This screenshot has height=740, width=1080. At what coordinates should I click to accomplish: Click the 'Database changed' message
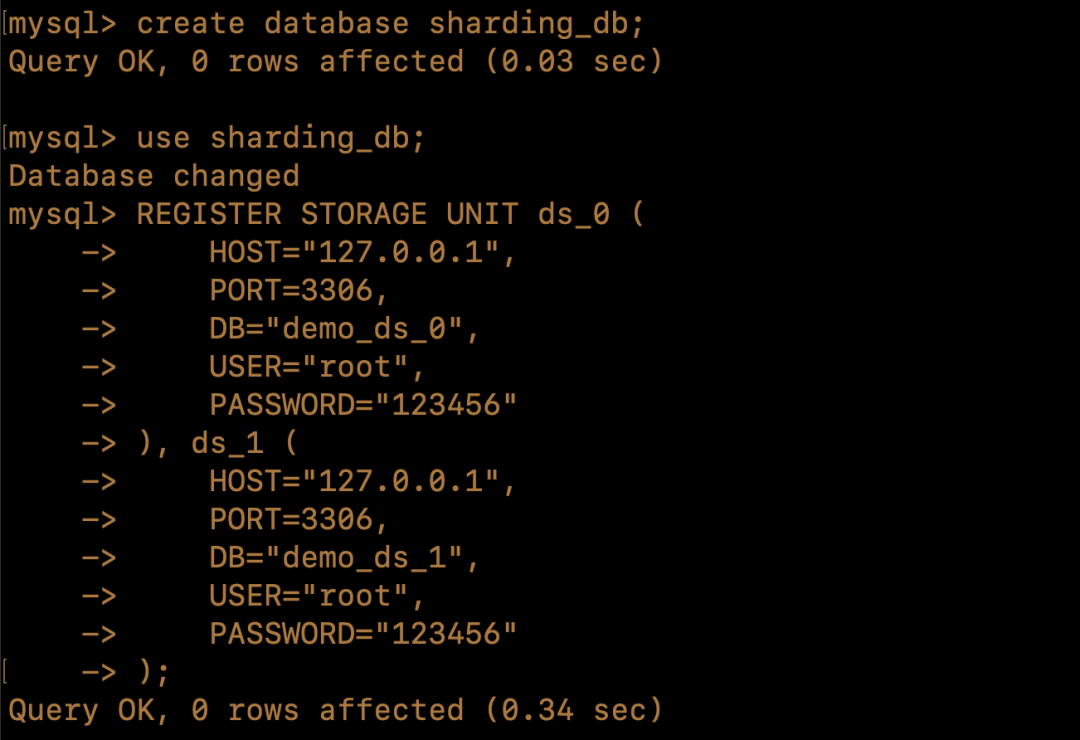pyautogui.click(x=154, y=176)
